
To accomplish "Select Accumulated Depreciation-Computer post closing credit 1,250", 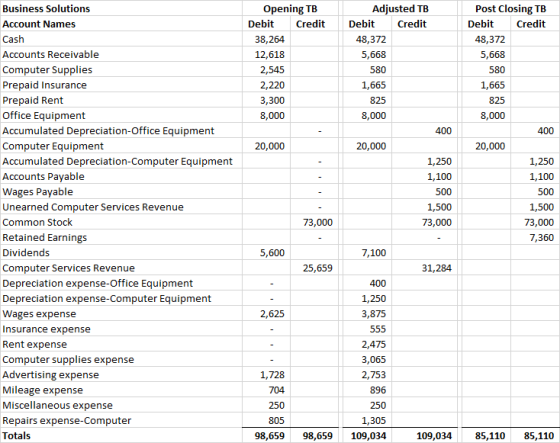I will 541,161.
